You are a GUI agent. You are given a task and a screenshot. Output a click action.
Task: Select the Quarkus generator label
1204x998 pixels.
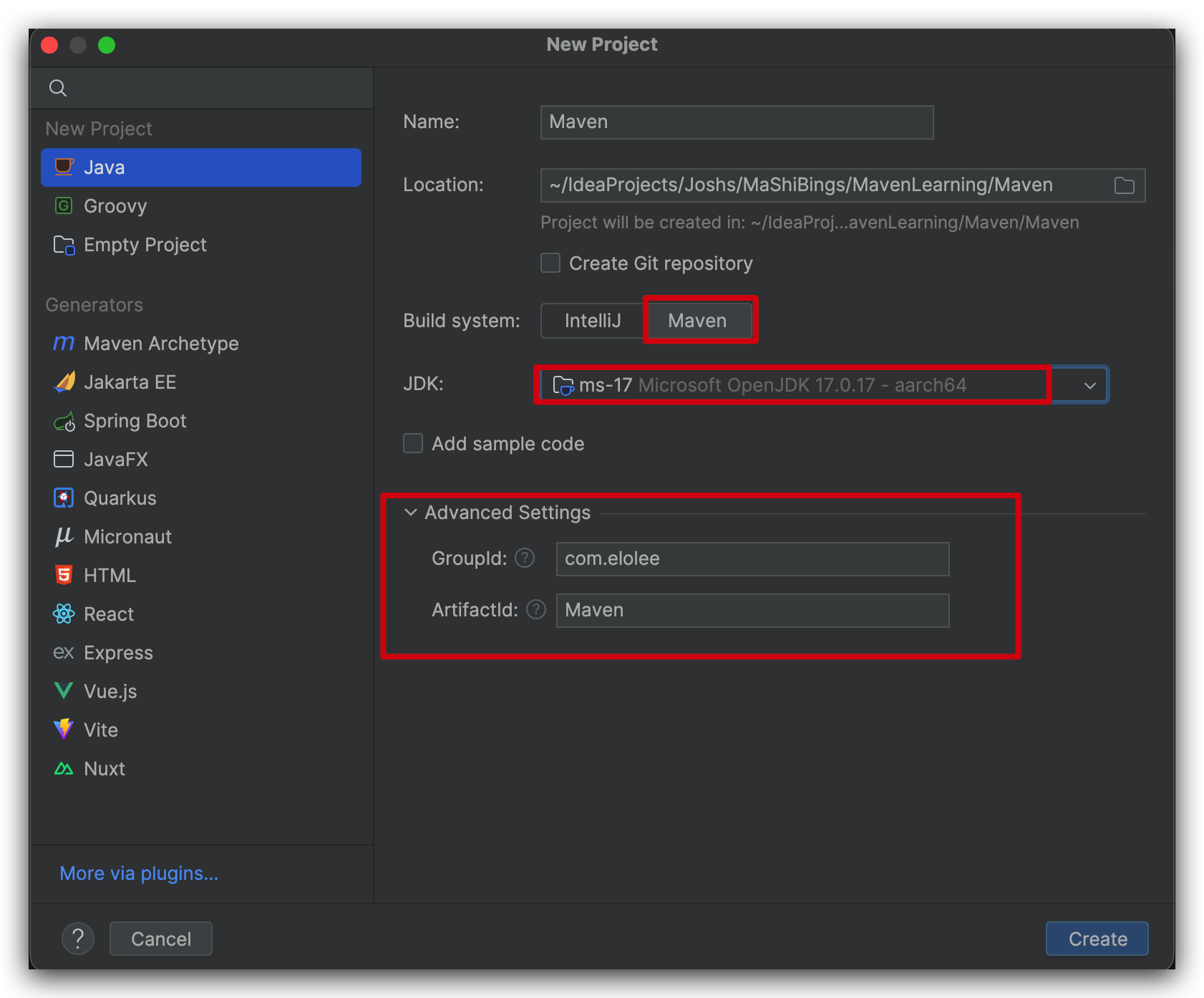120,498
